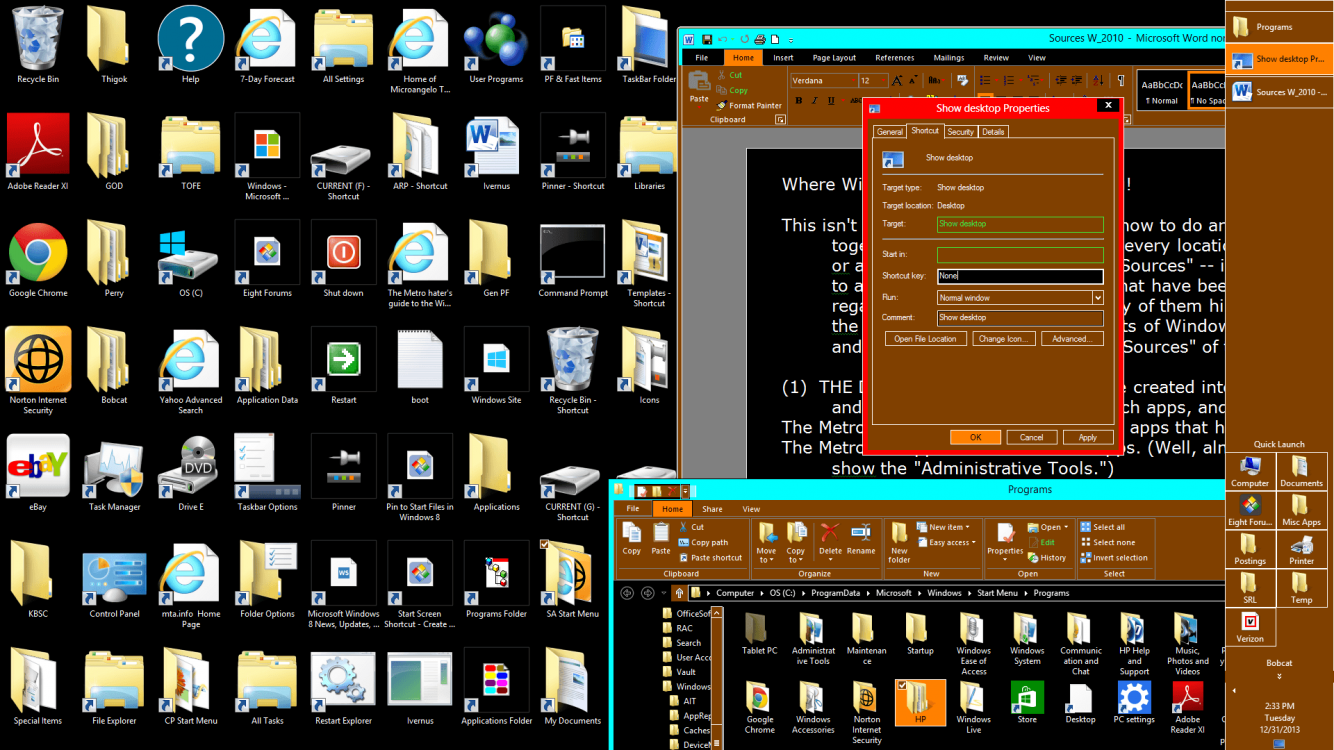Open the Page Layout ribbon tab
Viewport: 1334px width, 750px height.
833,58
